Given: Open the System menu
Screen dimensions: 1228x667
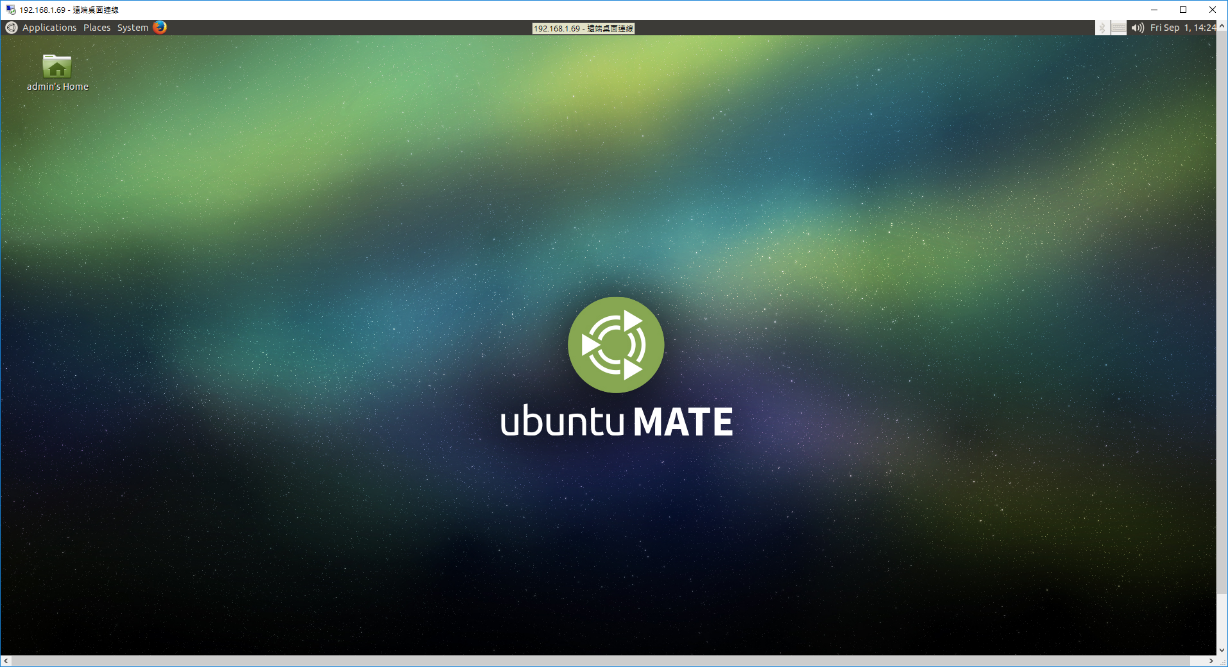Looking at the screenshot, I should click(x=132, y=28).
